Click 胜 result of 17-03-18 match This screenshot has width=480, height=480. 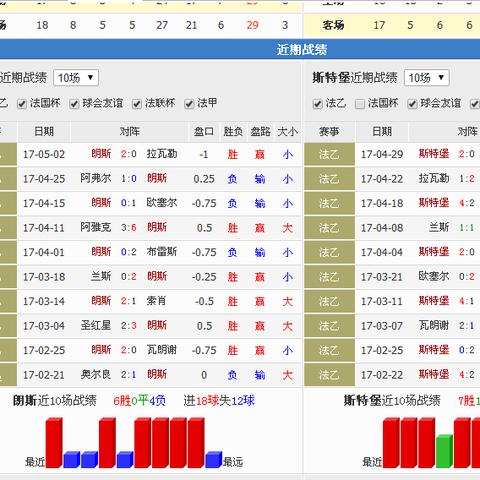click(x=233, y=277)
